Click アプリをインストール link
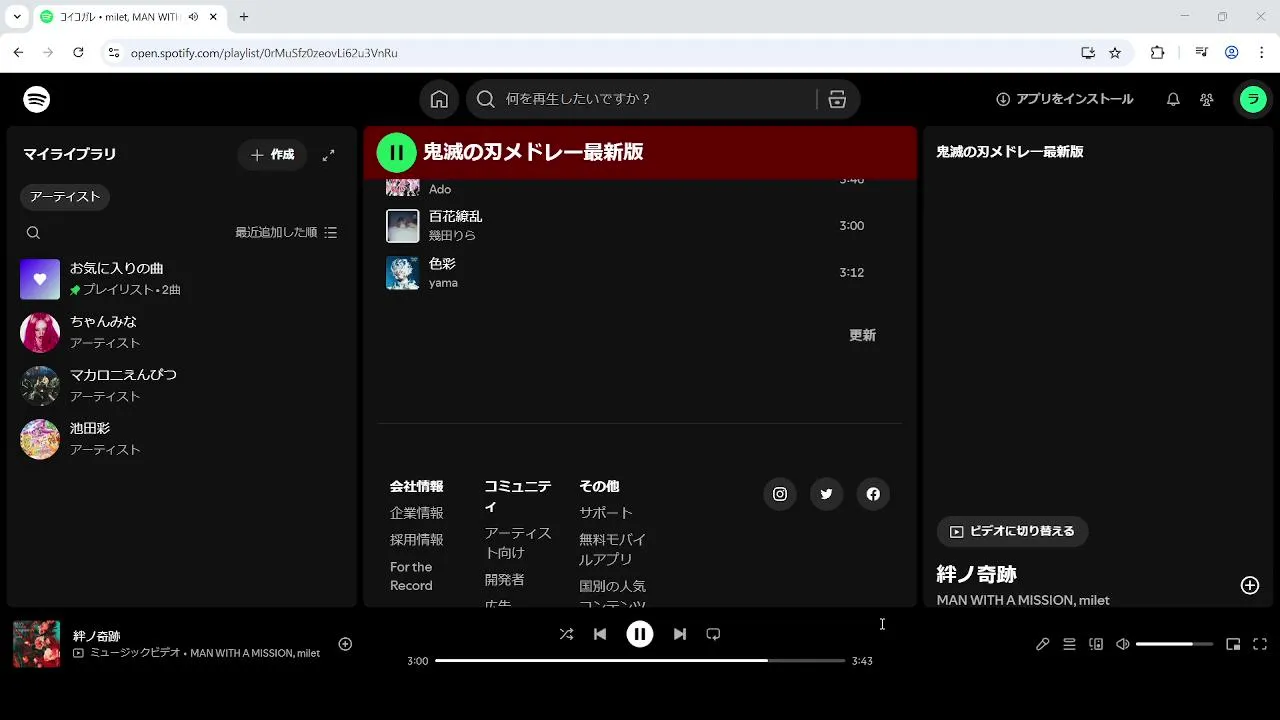This screenshot has height=720, width=1280. coord(1064,99)
